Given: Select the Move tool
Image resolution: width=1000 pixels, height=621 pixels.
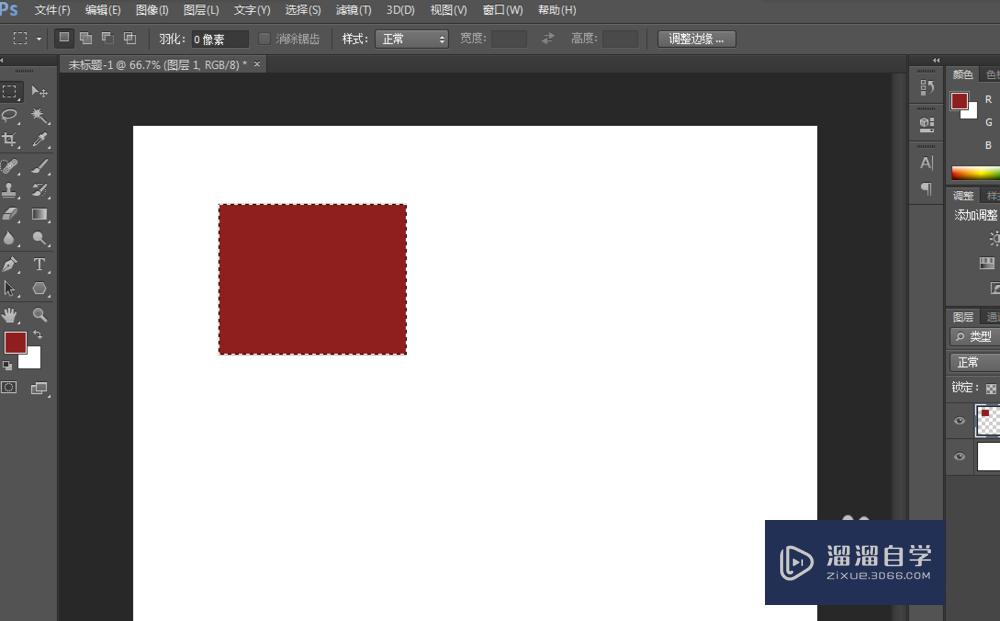Looking at the screenshot, I should pyautogui.click(x=40, y=92).
